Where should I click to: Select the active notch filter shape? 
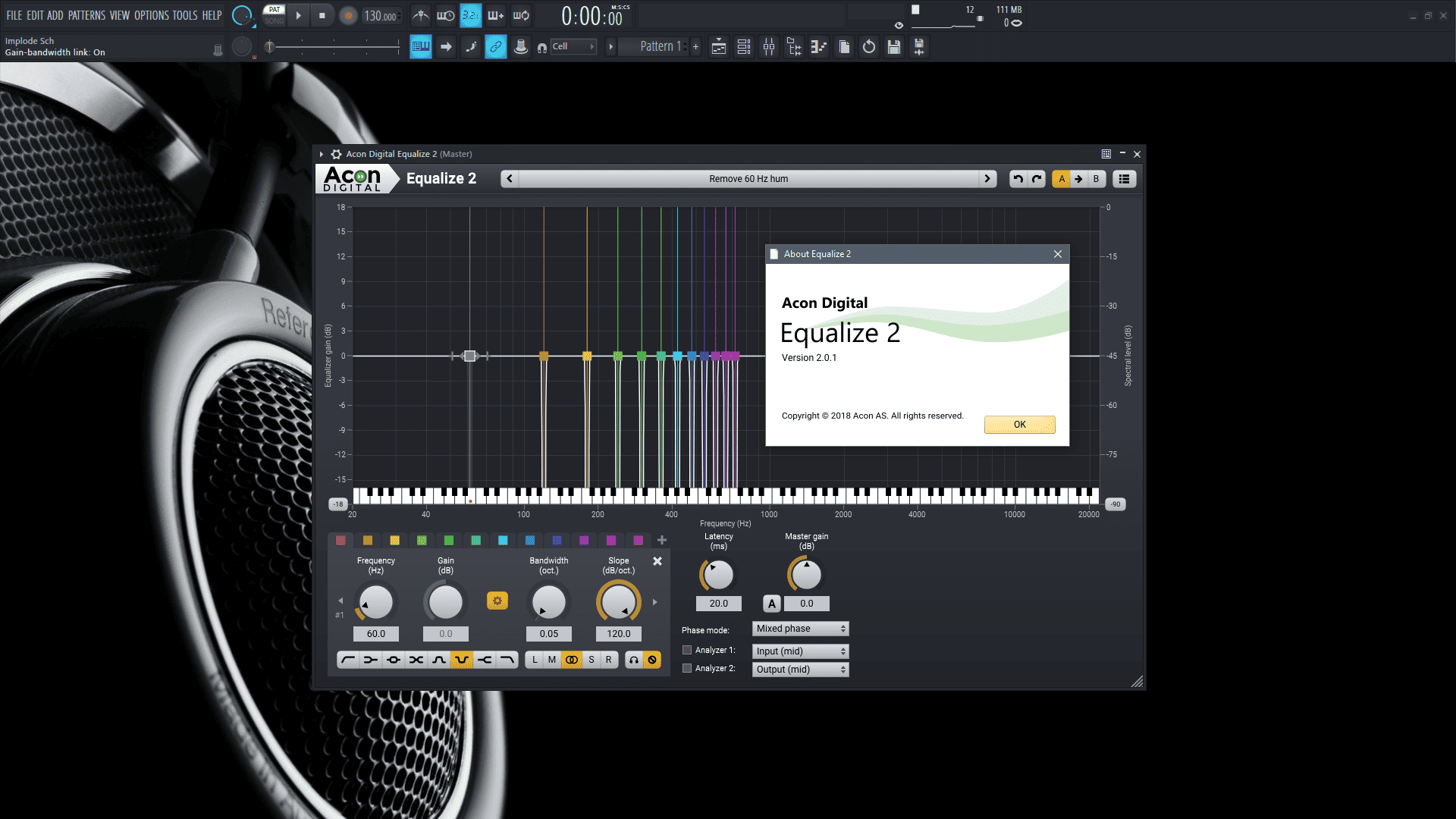(462, 660)
